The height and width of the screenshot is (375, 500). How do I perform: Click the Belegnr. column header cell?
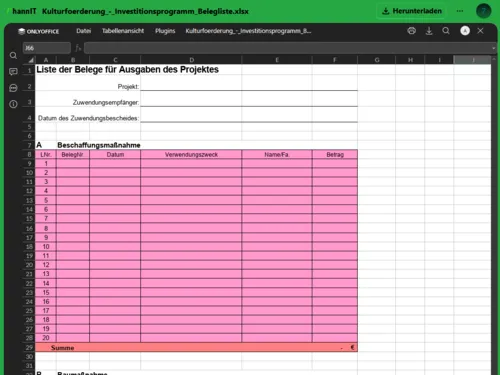click(x=73, y=155)
